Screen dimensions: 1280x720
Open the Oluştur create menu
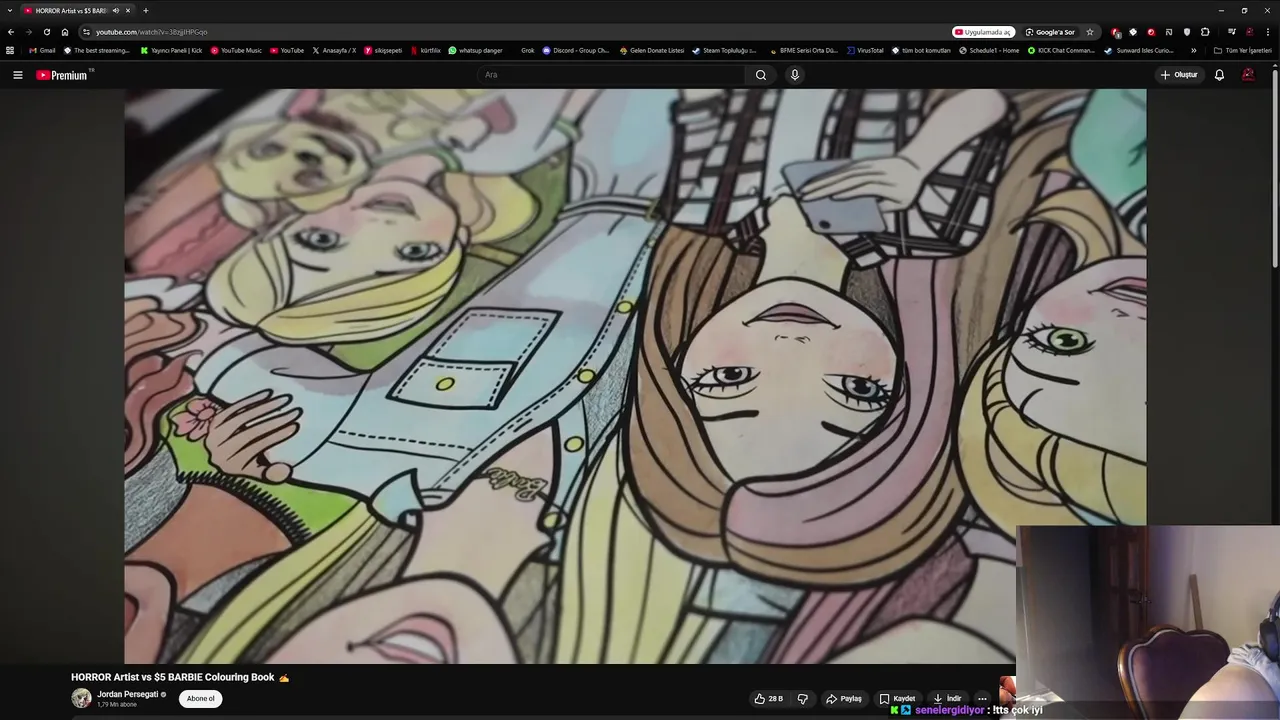[x=1179, y=75]
